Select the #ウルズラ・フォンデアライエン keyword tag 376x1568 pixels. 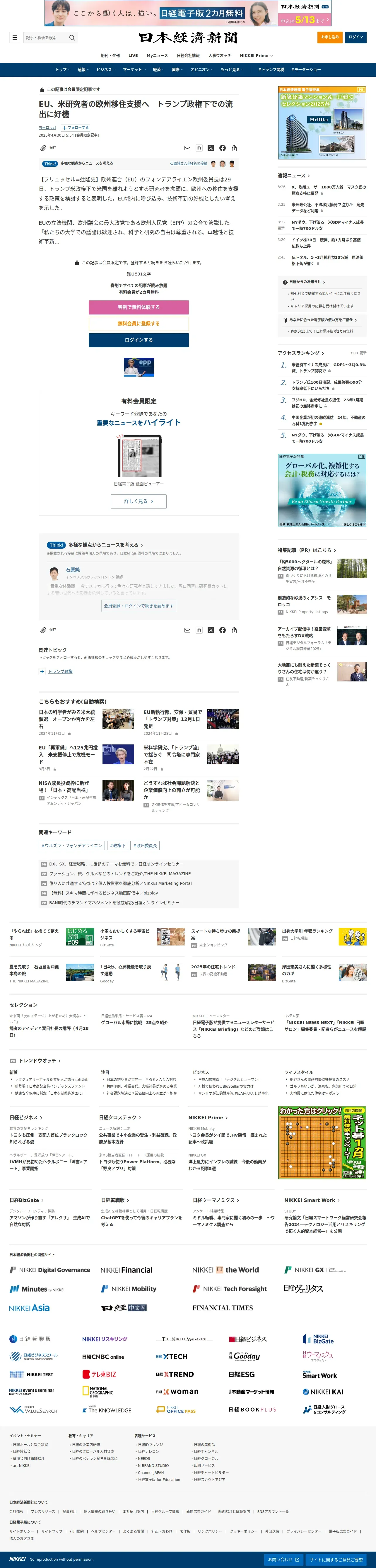pos(72,846)
